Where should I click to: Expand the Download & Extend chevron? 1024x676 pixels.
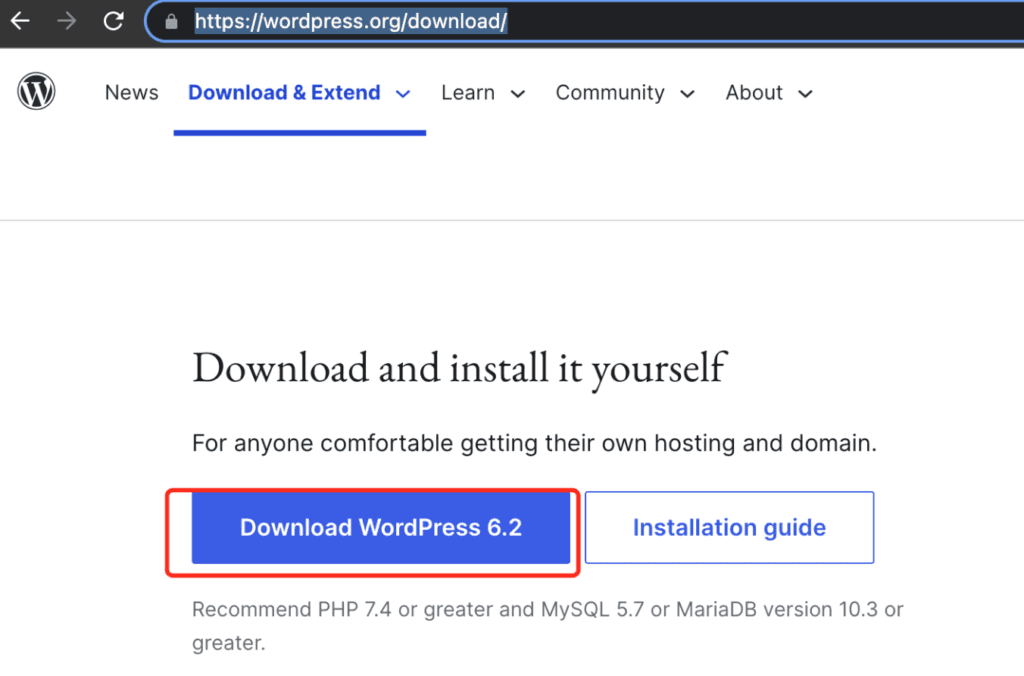(x=403, y=94)
